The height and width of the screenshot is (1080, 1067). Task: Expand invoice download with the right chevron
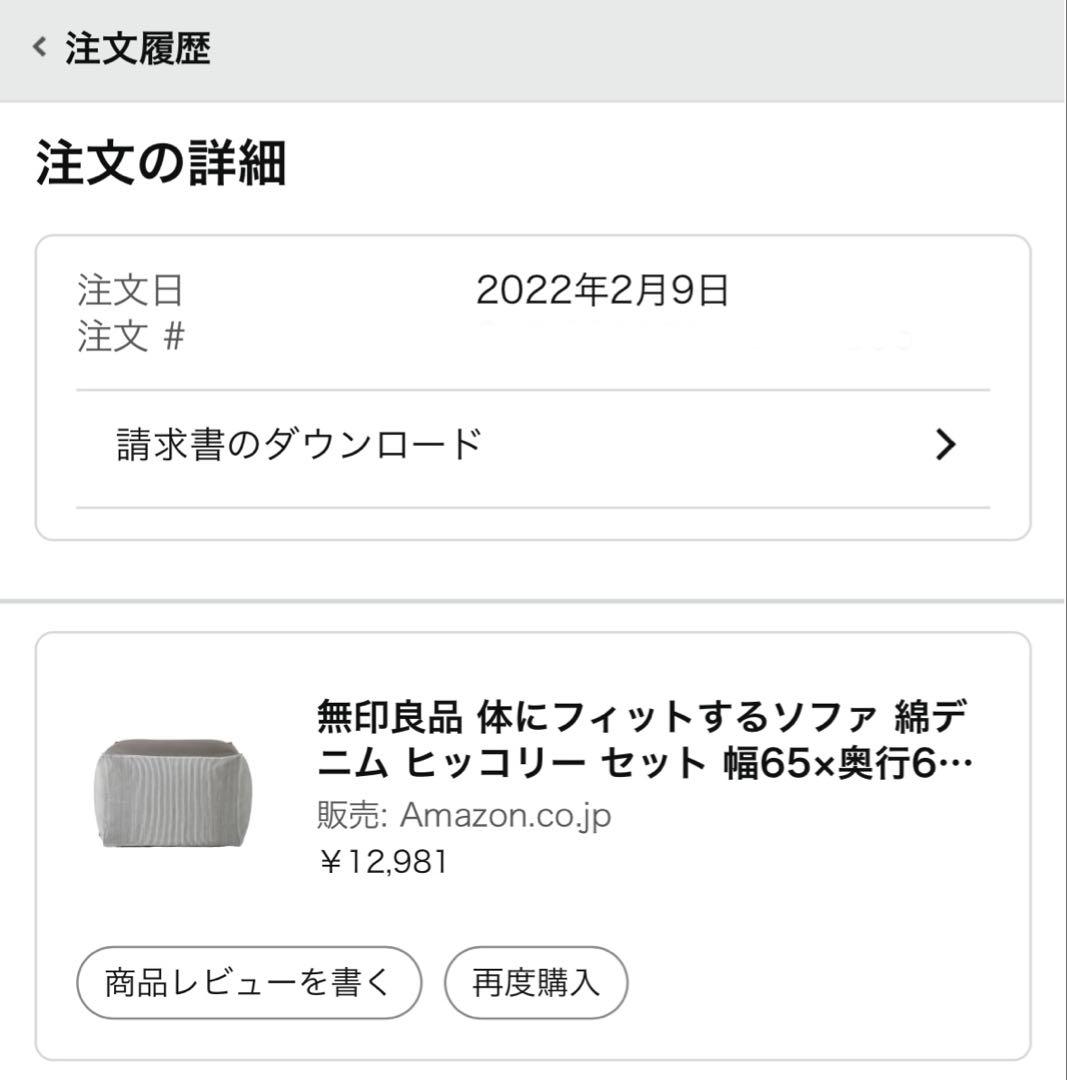[x=946, y=444]
